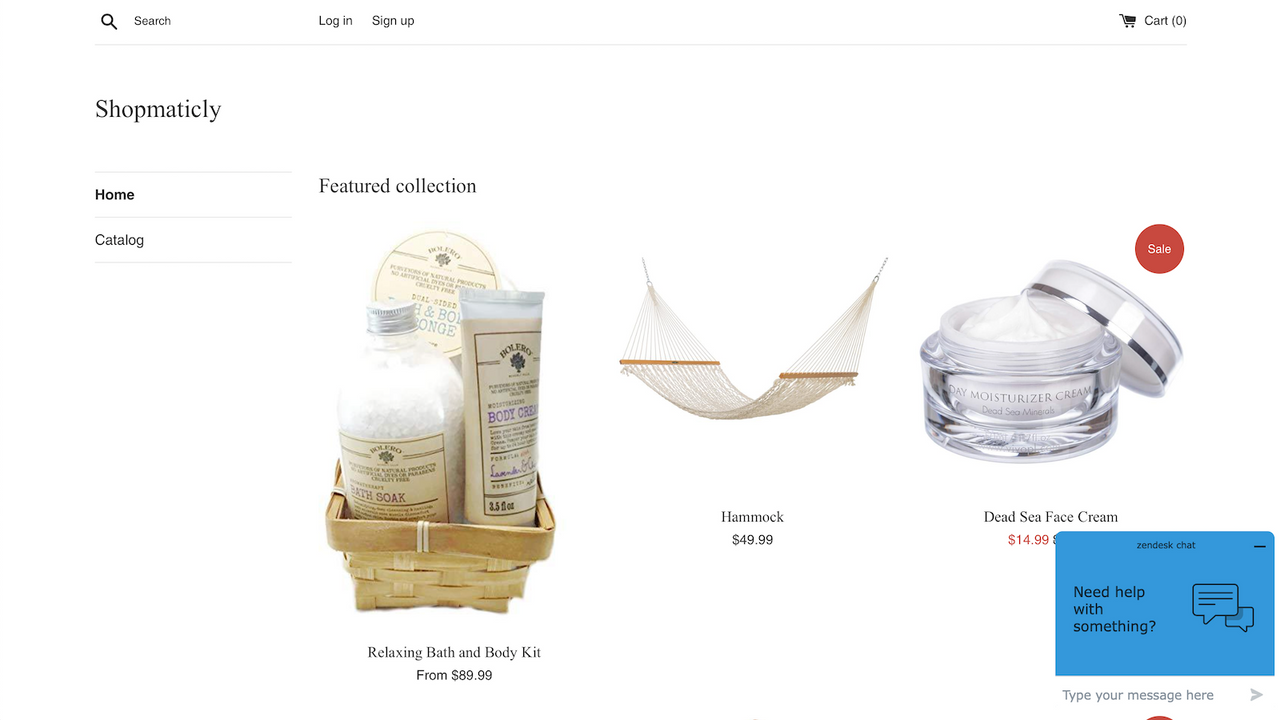
Task: Click the chat bubbles icon
Action: (1222, 608)
